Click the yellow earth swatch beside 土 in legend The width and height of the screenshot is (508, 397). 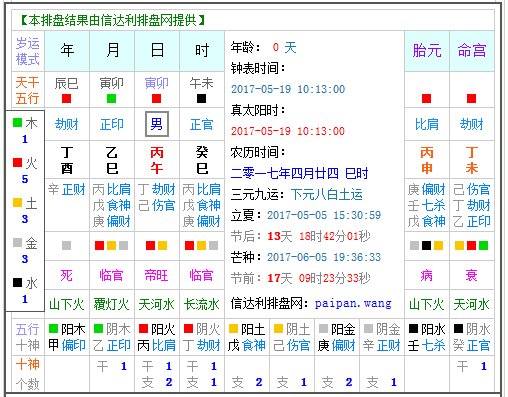17,202
